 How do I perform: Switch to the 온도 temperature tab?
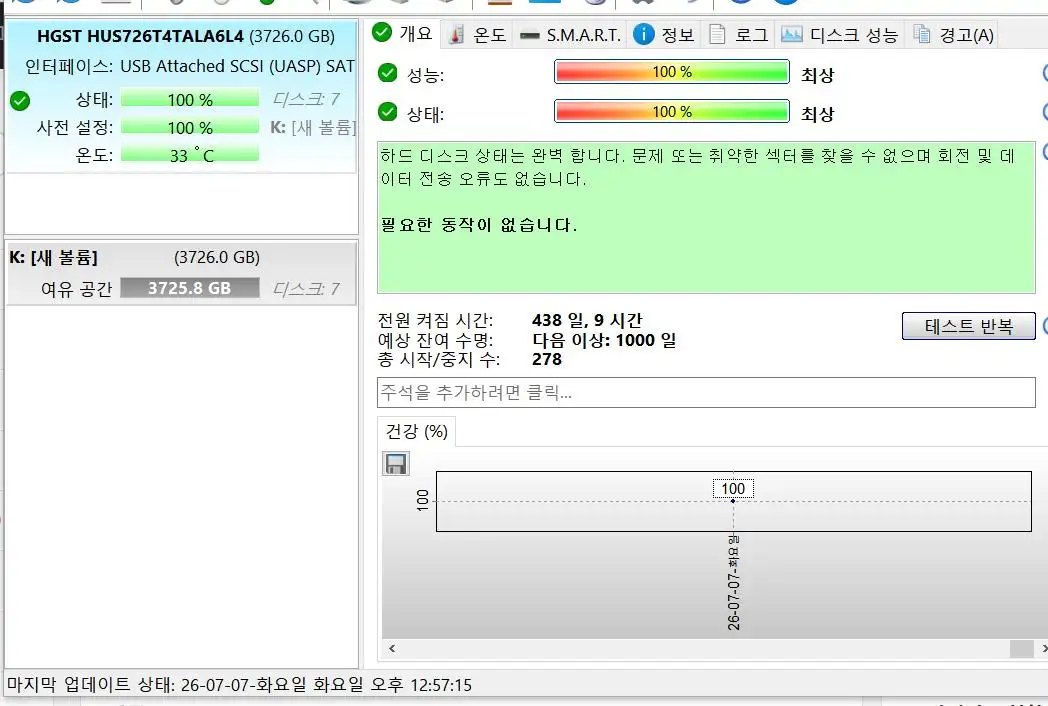click(x=477, y=35)
